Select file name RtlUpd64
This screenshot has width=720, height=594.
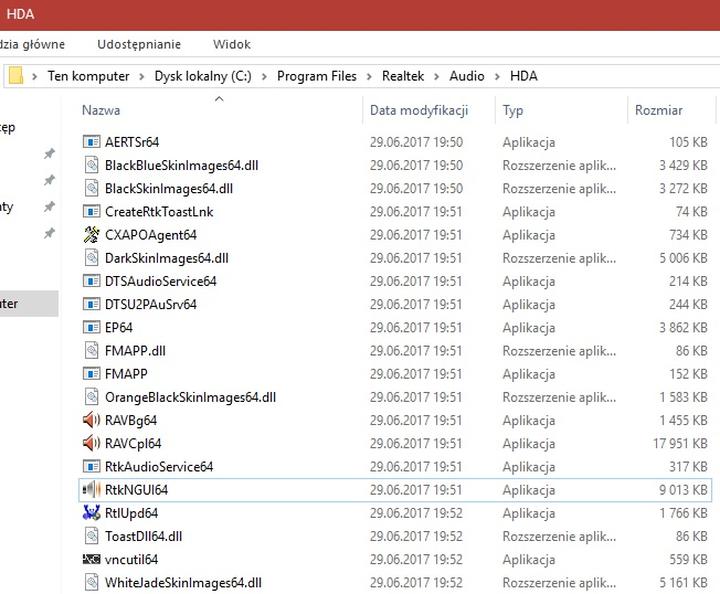tap(131, 513)
